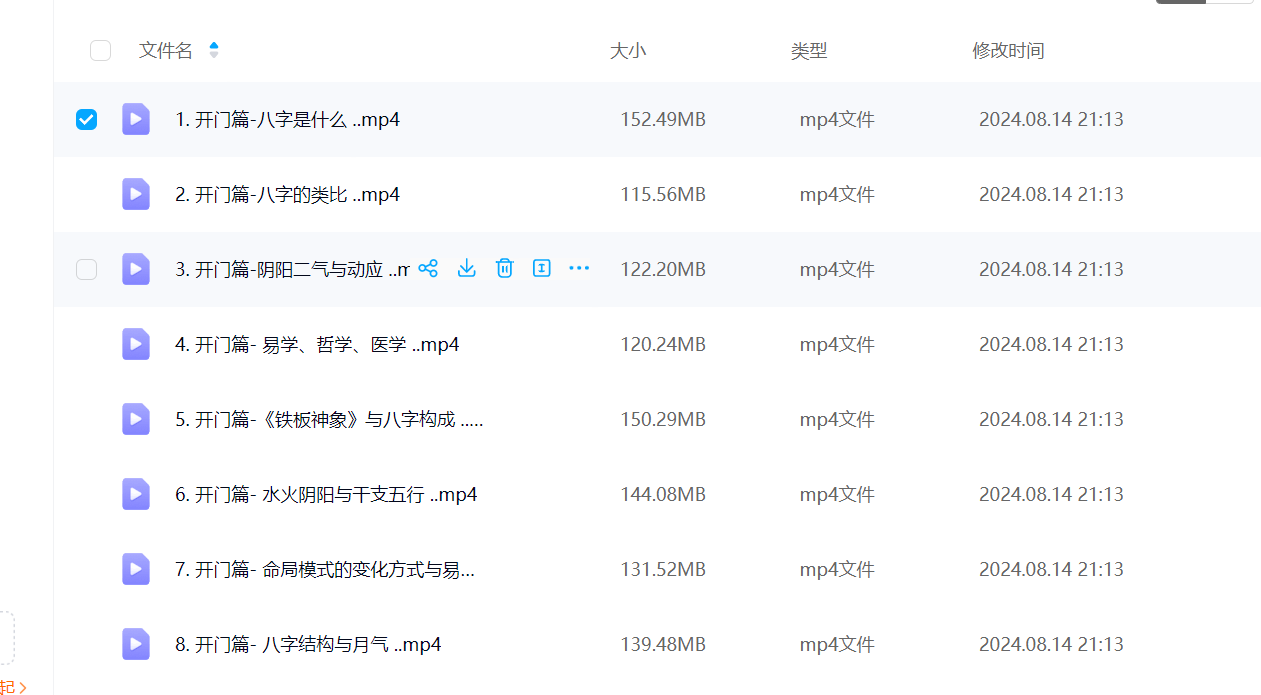
Task: Open 5. 开门篇-《铁板神象》与八字构成 file
Action: coord(328,420)
